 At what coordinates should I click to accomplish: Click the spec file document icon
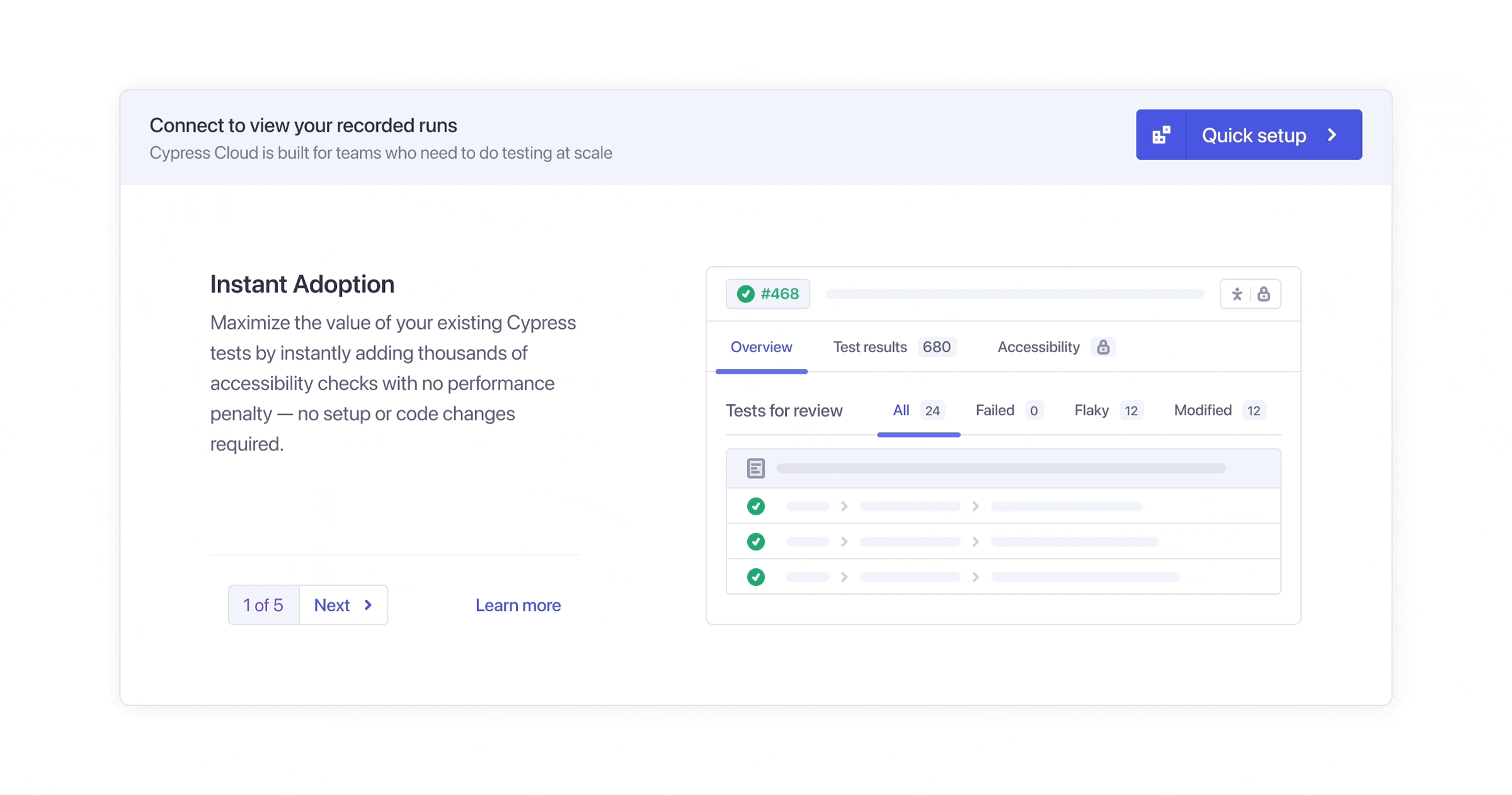[x=755, y=468]
